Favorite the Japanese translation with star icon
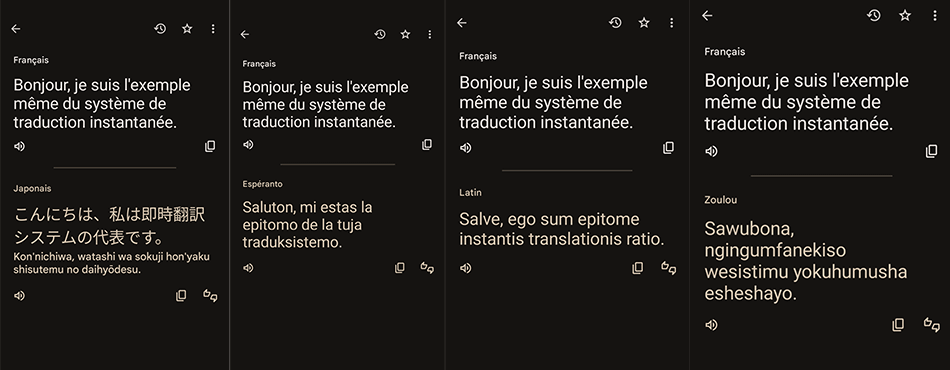Screen dimensions: 950x370 click(187, 28)
